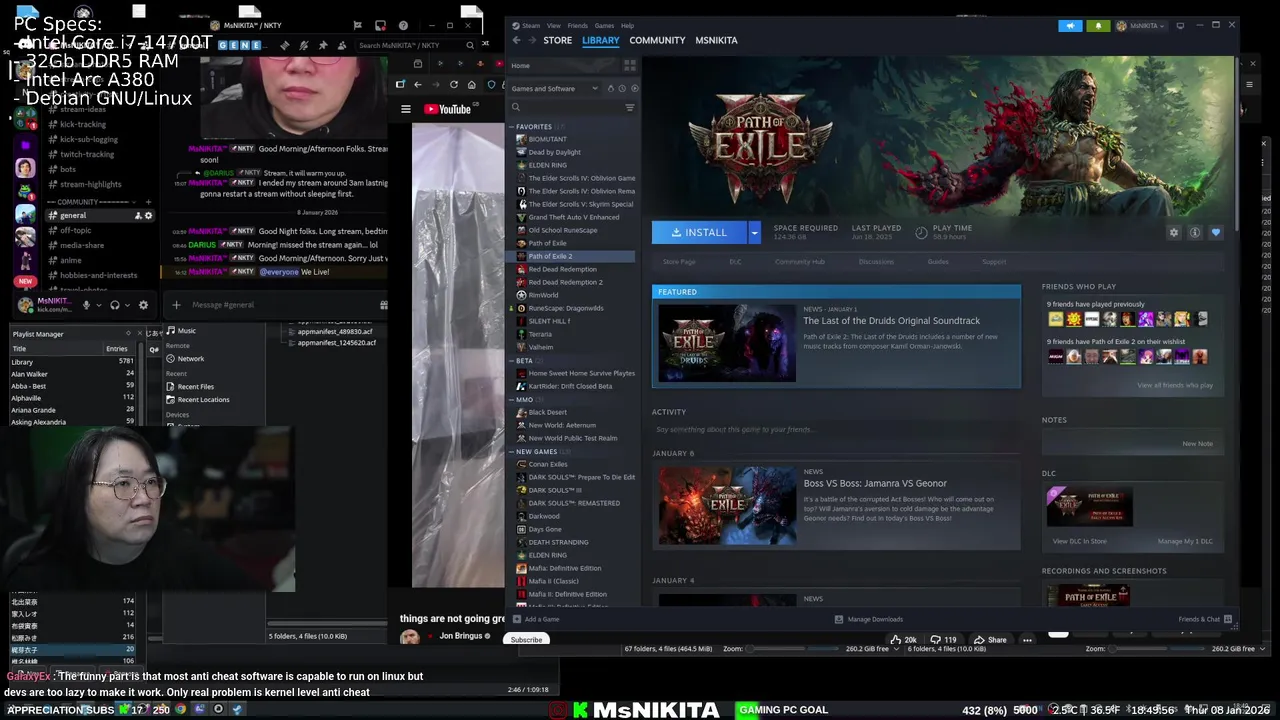Click the YouTube logo in the browser

447,109
